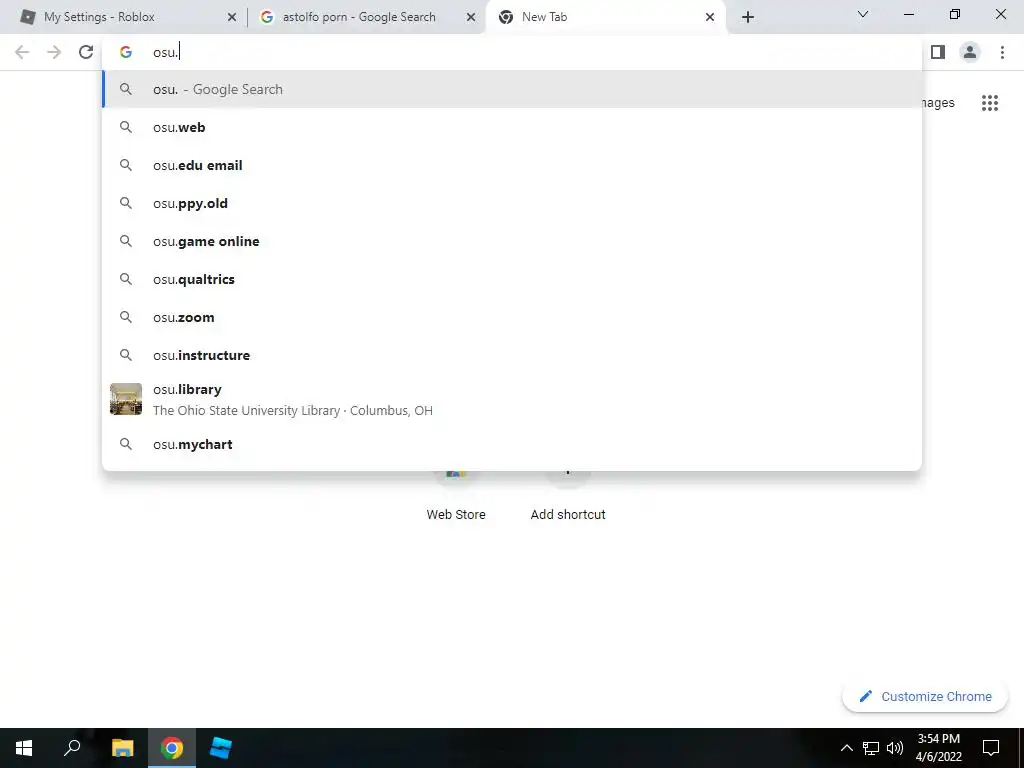Open the Google apps grid

(990, 103)
